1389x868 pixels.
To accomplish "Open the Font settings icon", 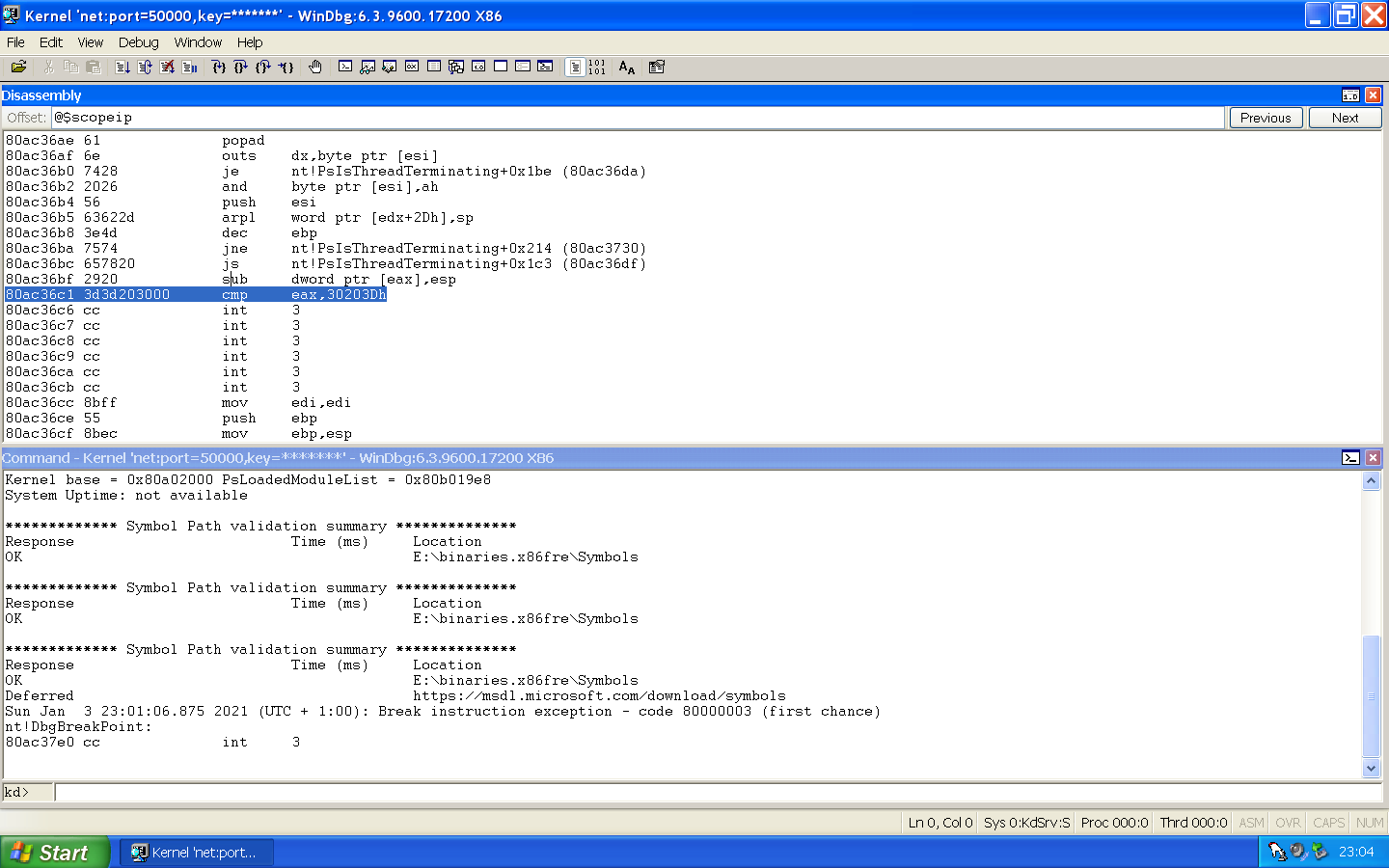I will click(627, 67).
